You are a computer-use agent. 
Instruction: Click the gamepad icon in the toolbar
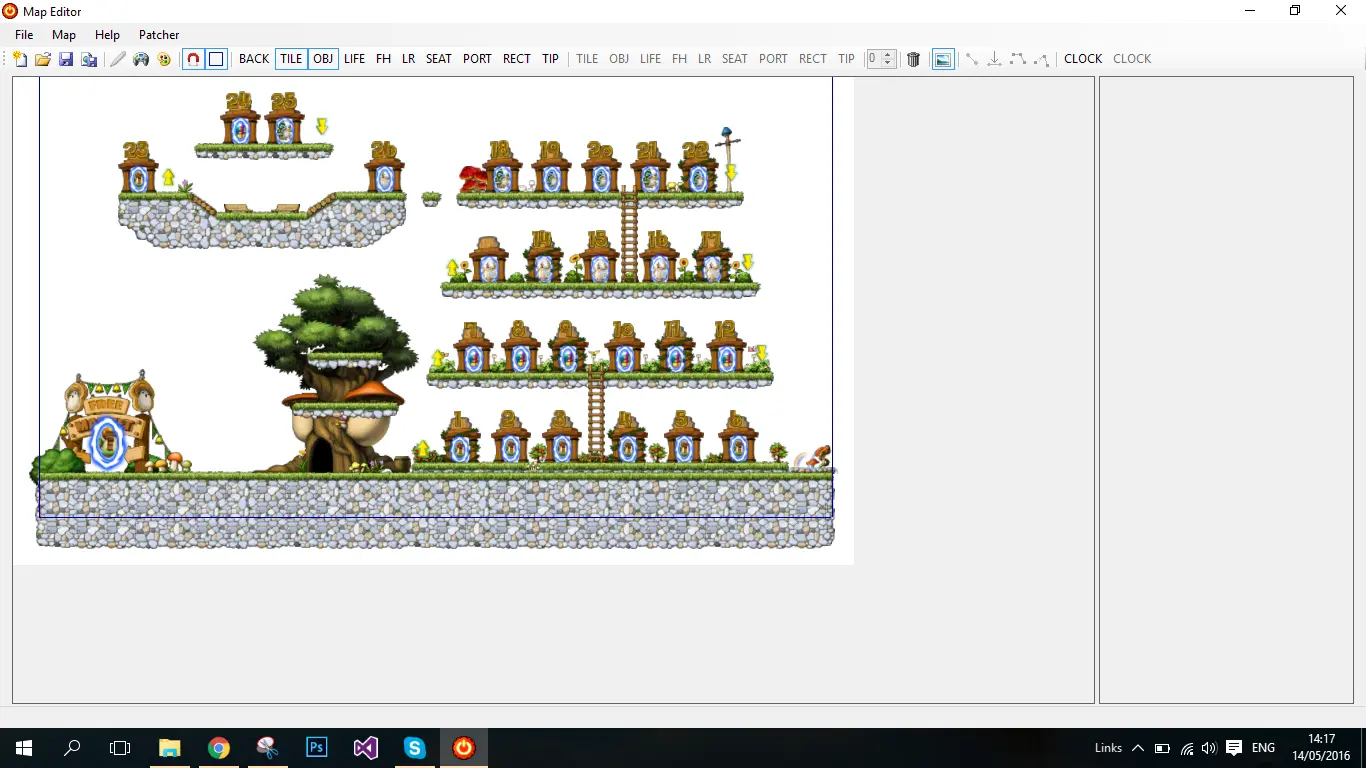pos(141,59)
